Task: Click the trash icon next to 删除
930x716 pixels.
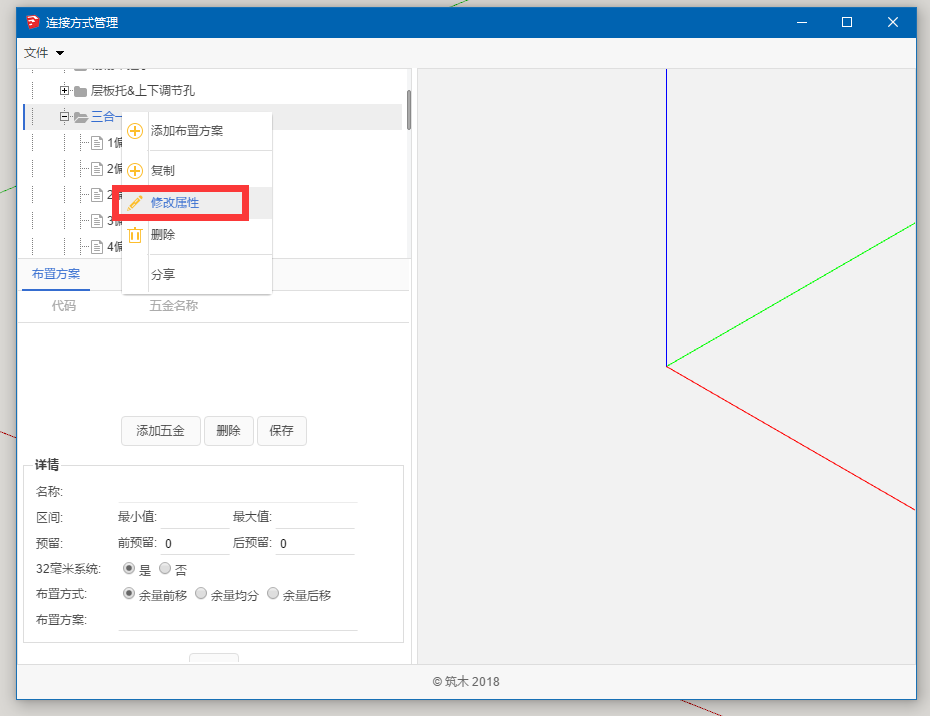Action: pyautogui.click(x=135, y=235)
